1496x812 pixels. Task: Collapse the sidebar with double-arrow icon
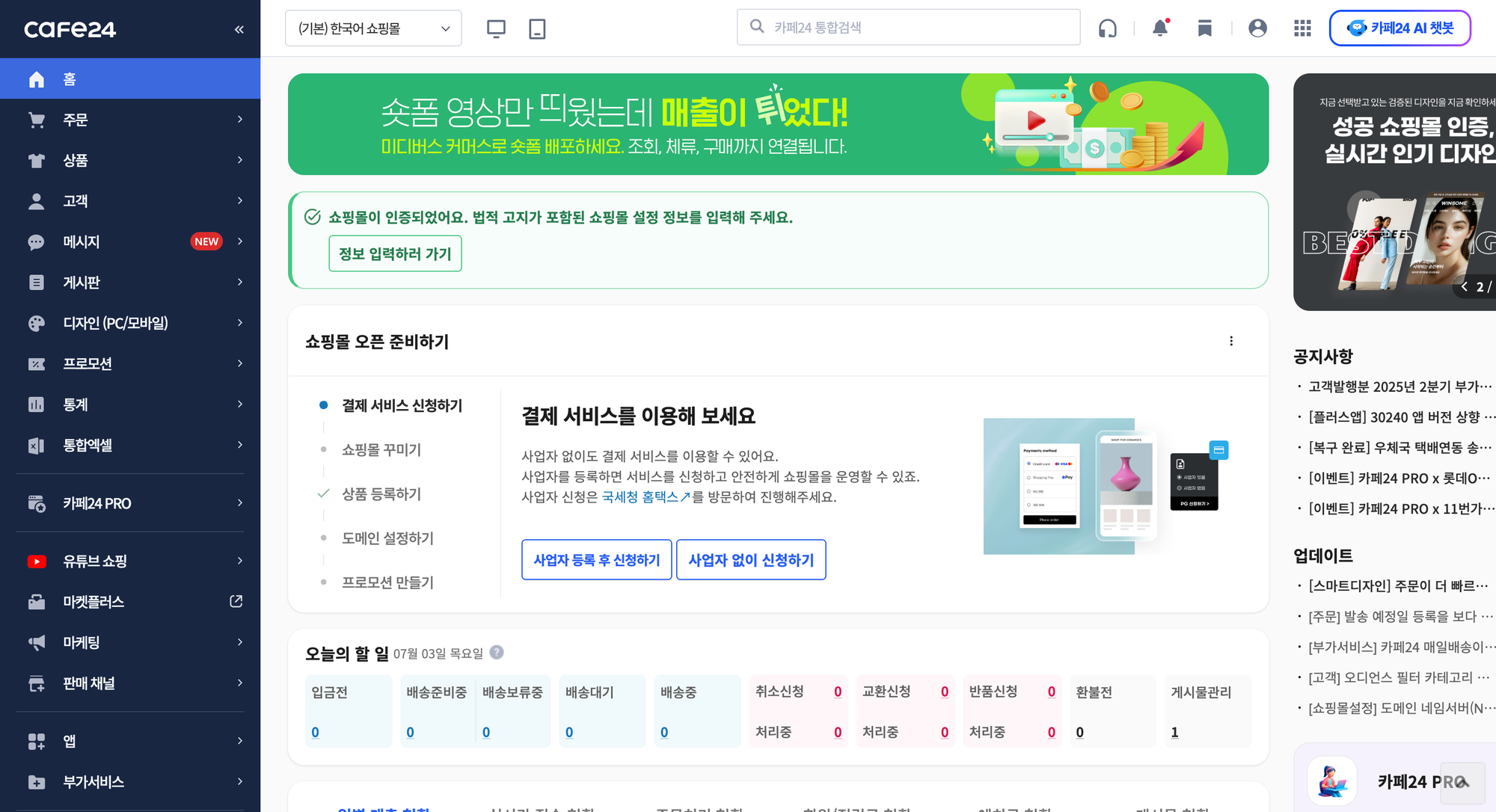tap(239, 29)
